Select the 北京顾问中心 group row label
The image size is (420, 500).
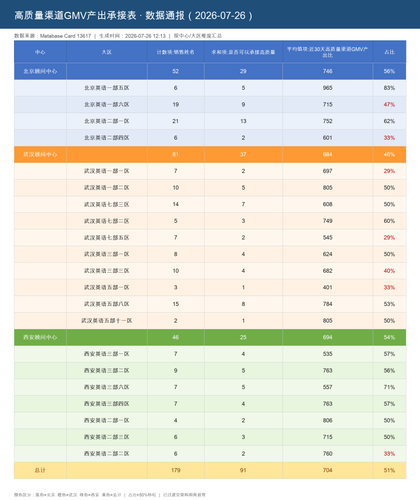pos(40,71)
